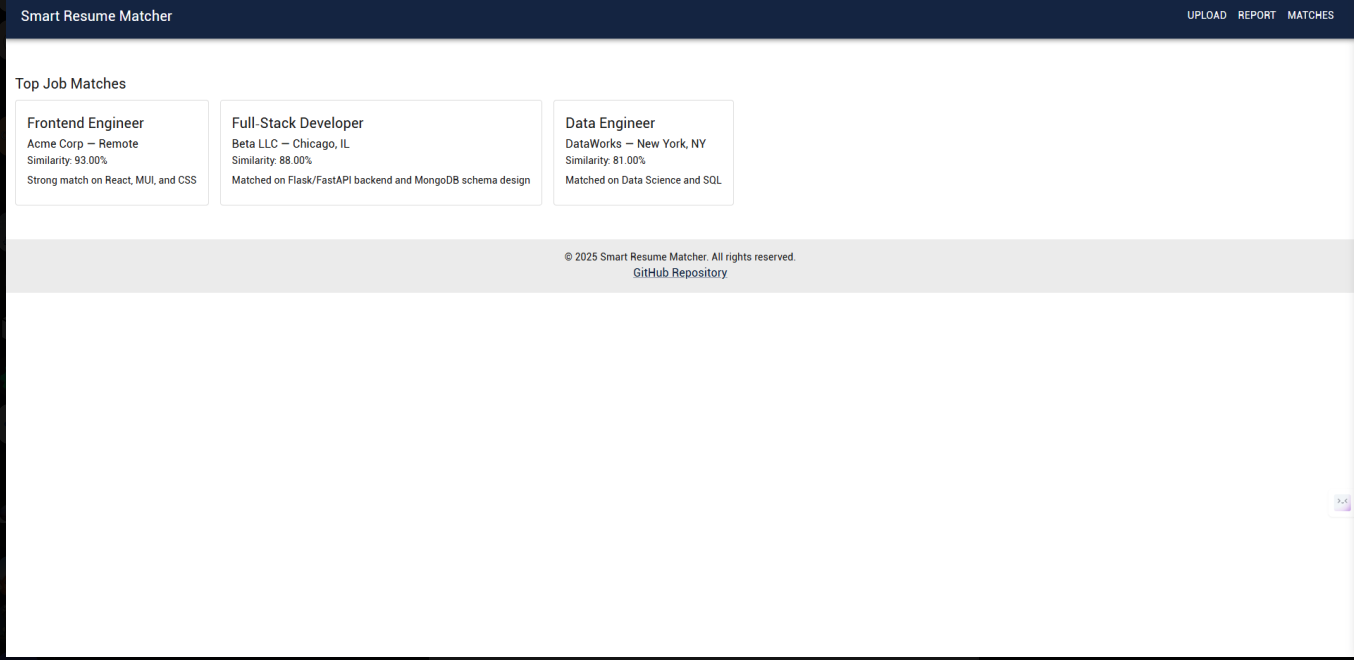This screenshot has height=660, width=1354.
Task: Click the Similarity 88.00% text
Action: point(271,160)
